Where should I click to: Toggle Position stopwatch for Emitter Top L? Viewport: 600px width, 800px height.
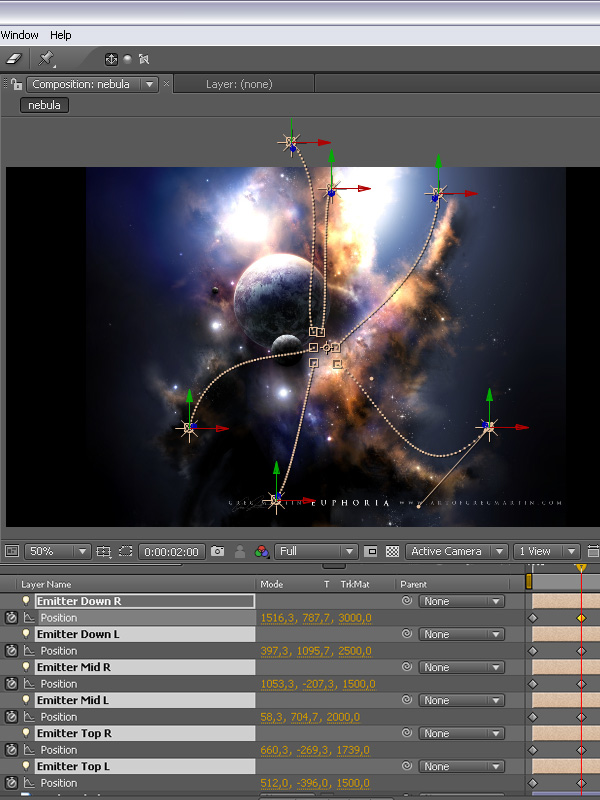[11, 783]
